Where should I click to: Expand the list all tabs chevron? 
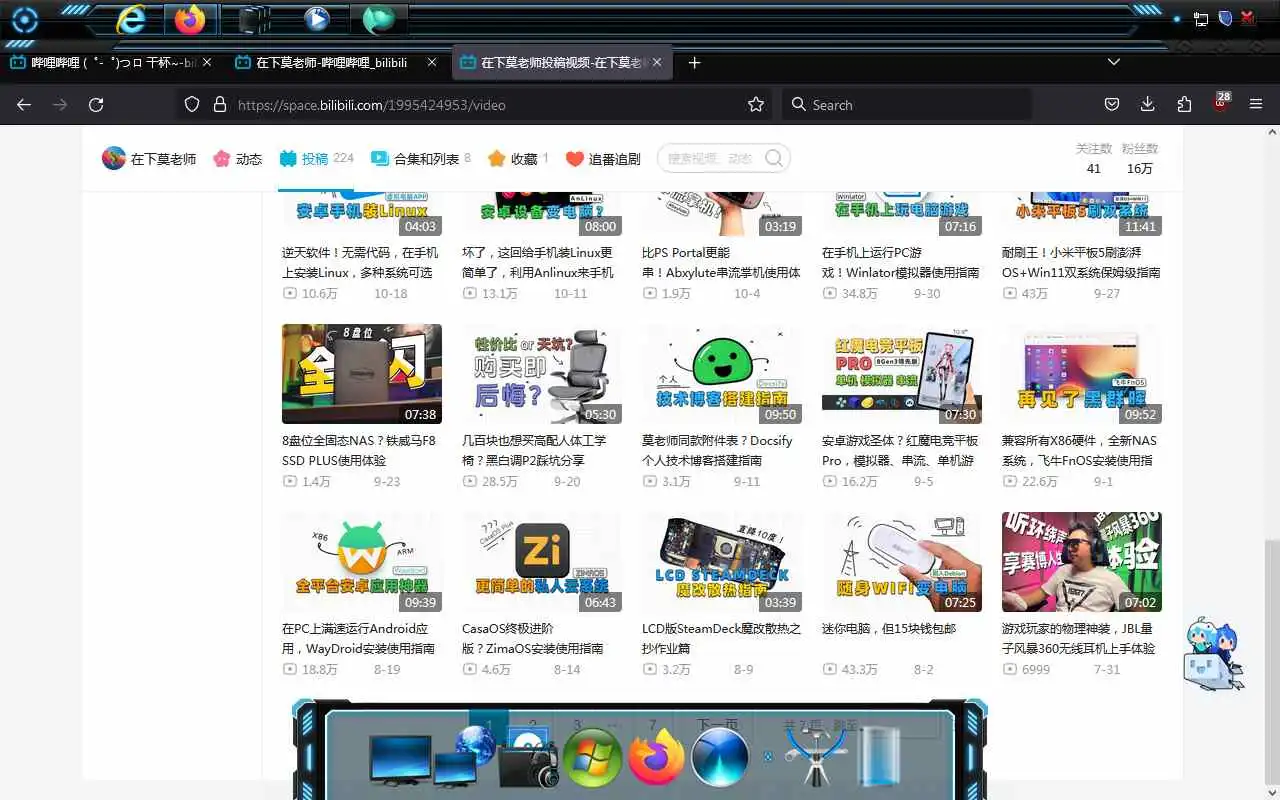click(x=1114, y=62)
